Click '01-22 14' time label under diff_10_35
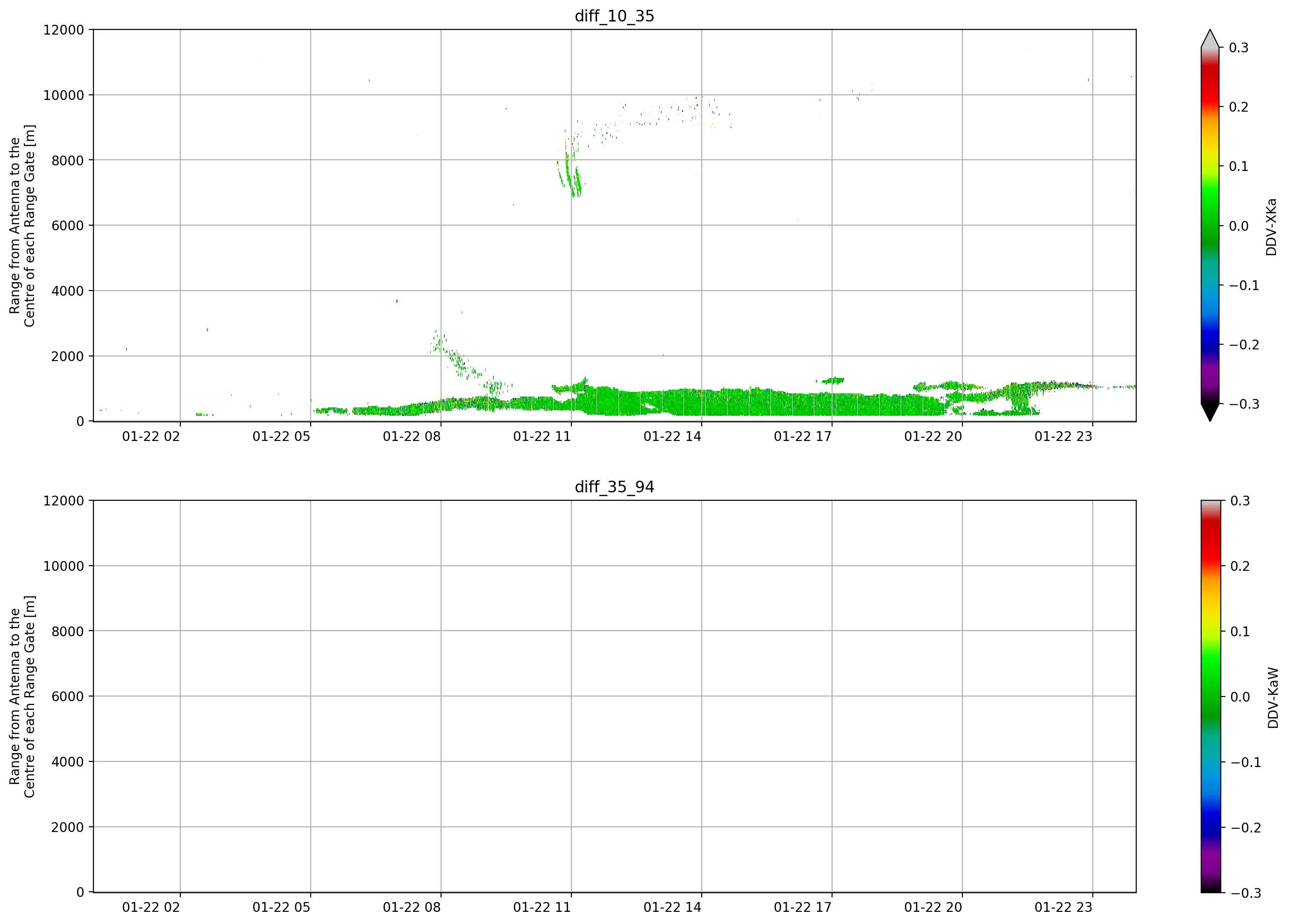Screen dimensions: 1289x924 click(672, 436)
